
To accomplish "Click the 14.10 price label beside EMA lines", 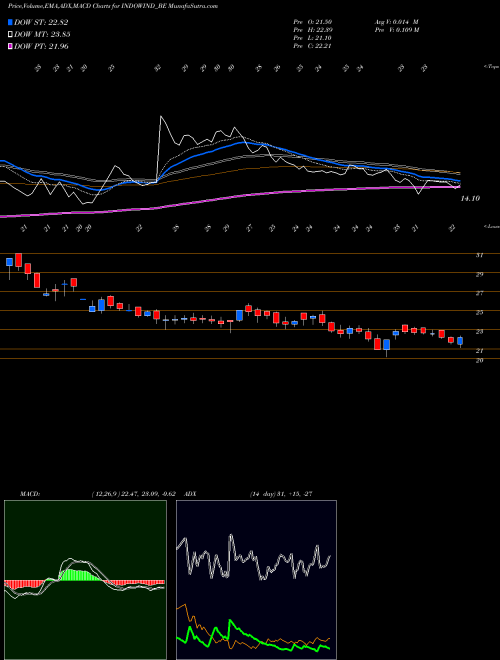I will click(470, 198).
